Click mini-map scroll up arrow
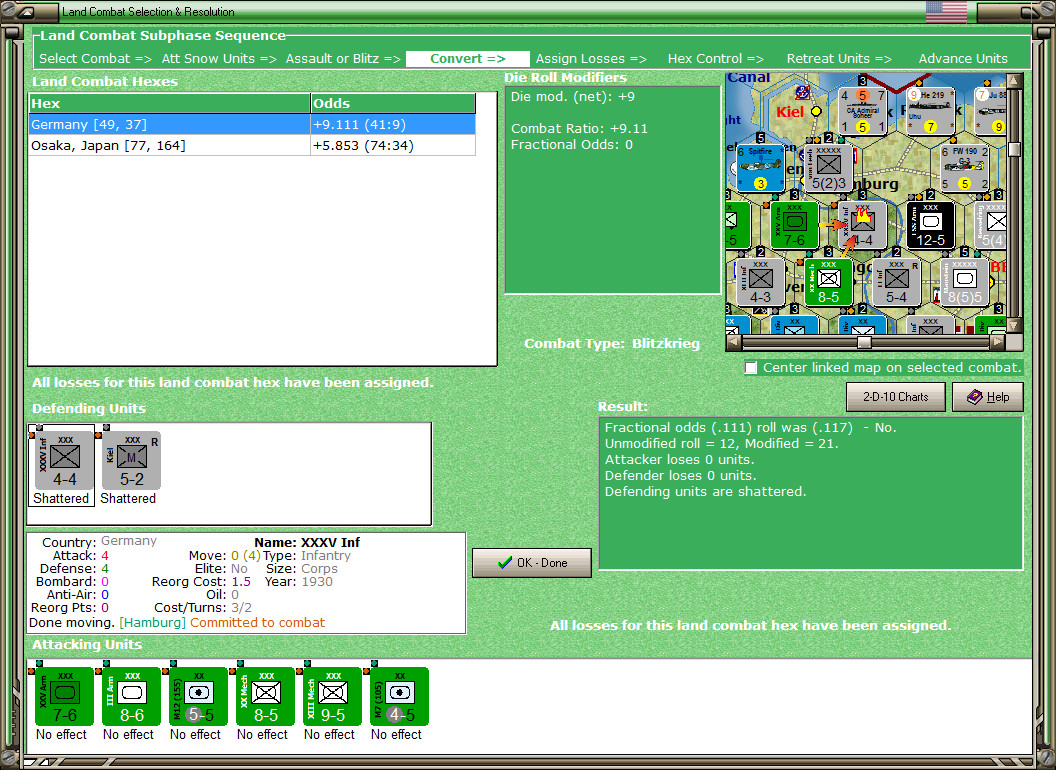The height and width of the screenshot is (770, 1056). click(x=1014, y=82)
